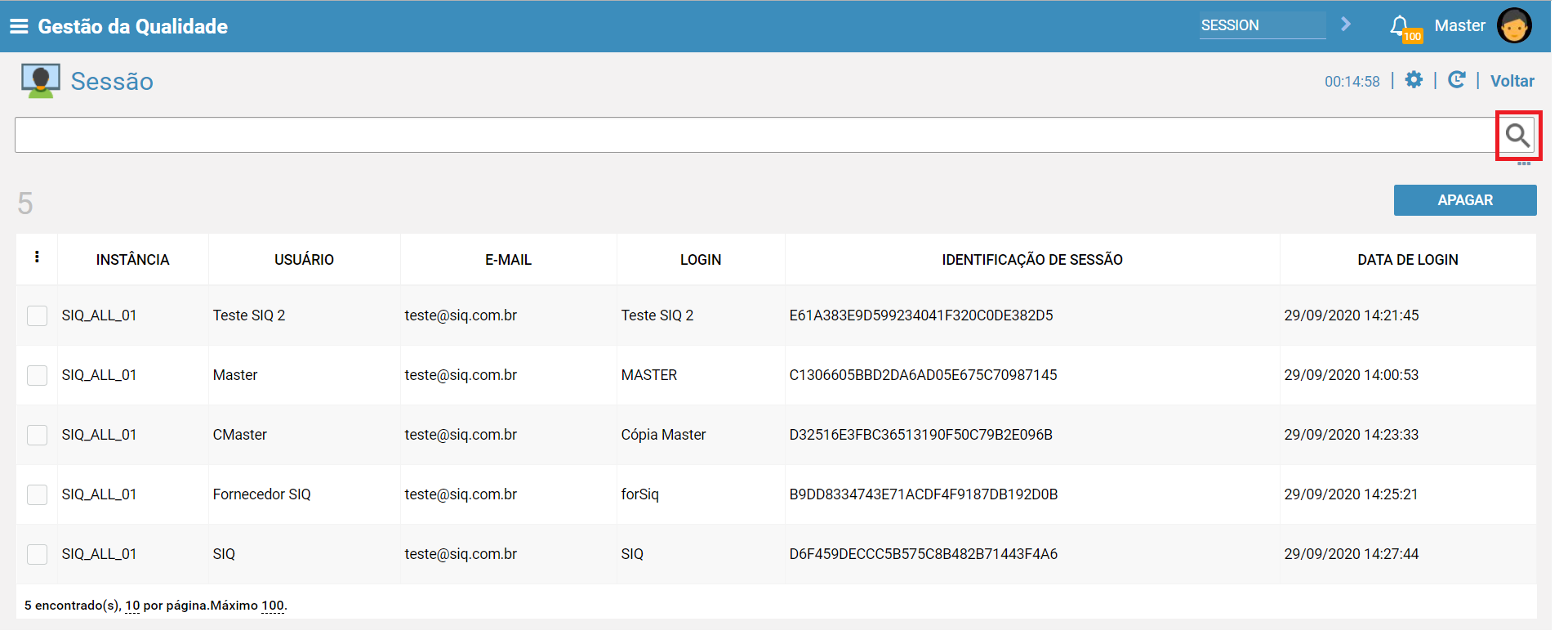Image resolution: width=1568 pixels, height=635 pixels.
Task: Check the CMaster row checkbox
Action: tap(38, 435)
